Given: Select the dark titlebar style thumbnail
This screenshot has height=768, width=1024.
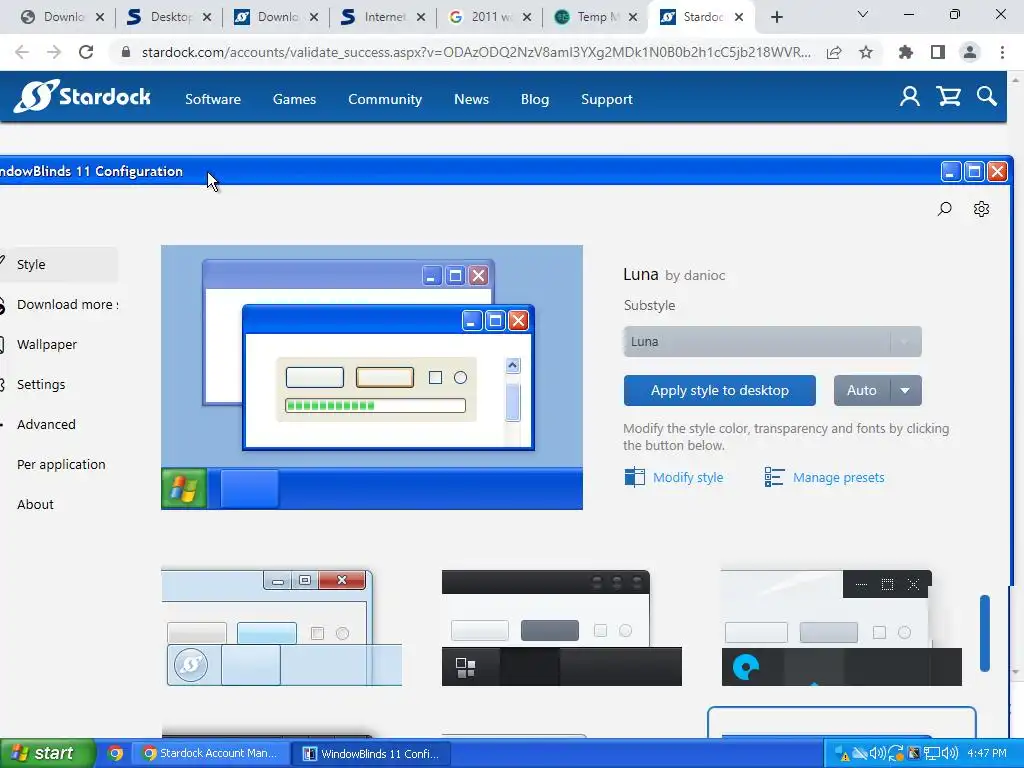Looking at the screenshot, I should coord(562,627).
